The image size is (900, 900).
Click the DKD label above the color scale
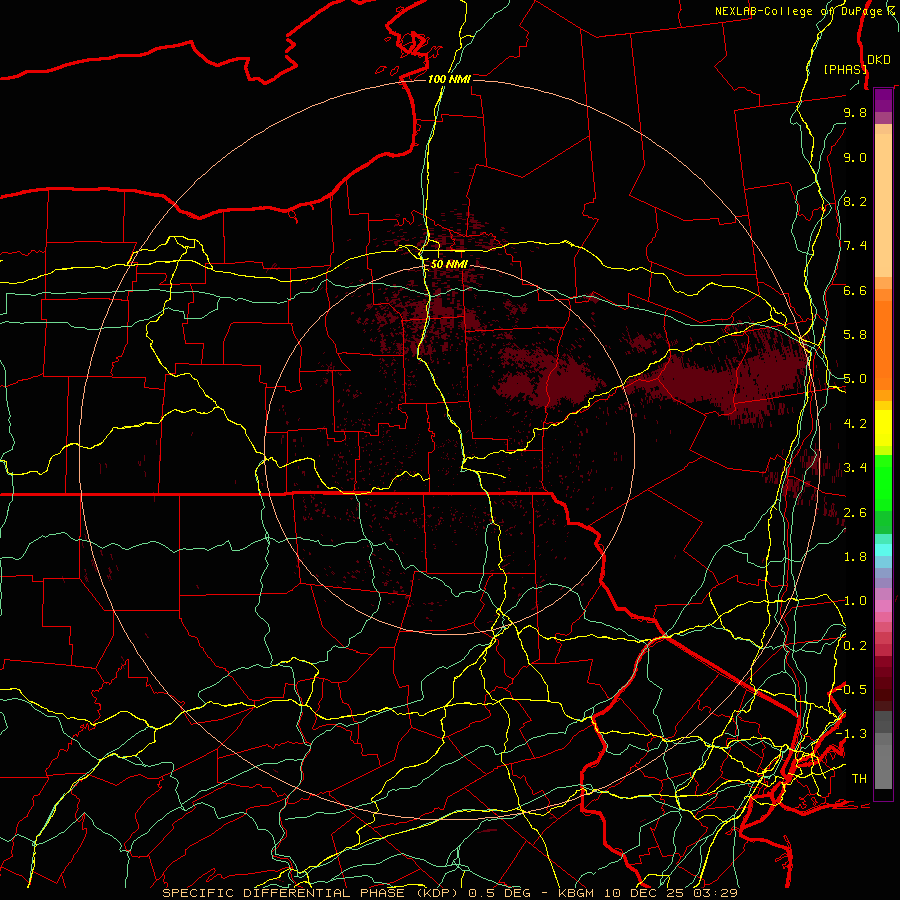pyautogui.click(x=879, y=60)
